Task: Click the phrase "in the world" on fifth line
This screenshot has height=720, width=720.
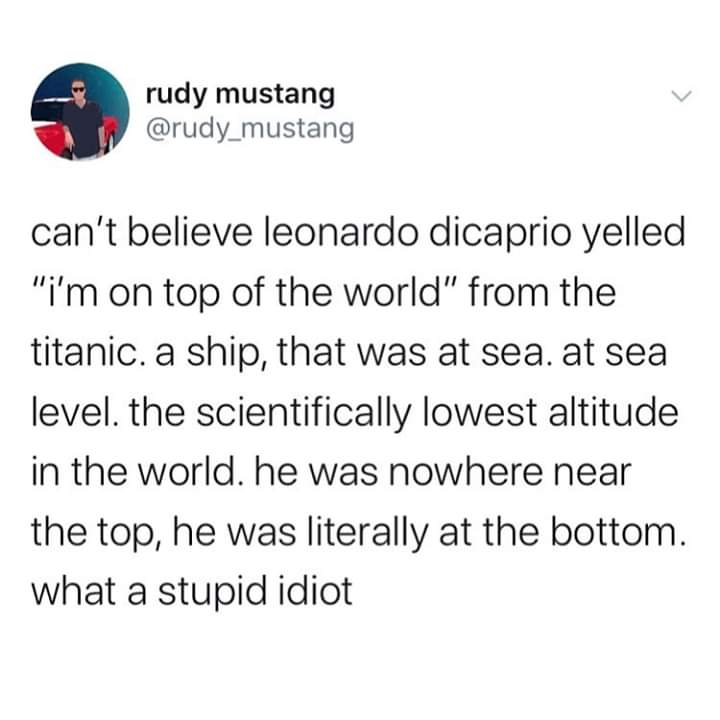Action: pos(127,471)
